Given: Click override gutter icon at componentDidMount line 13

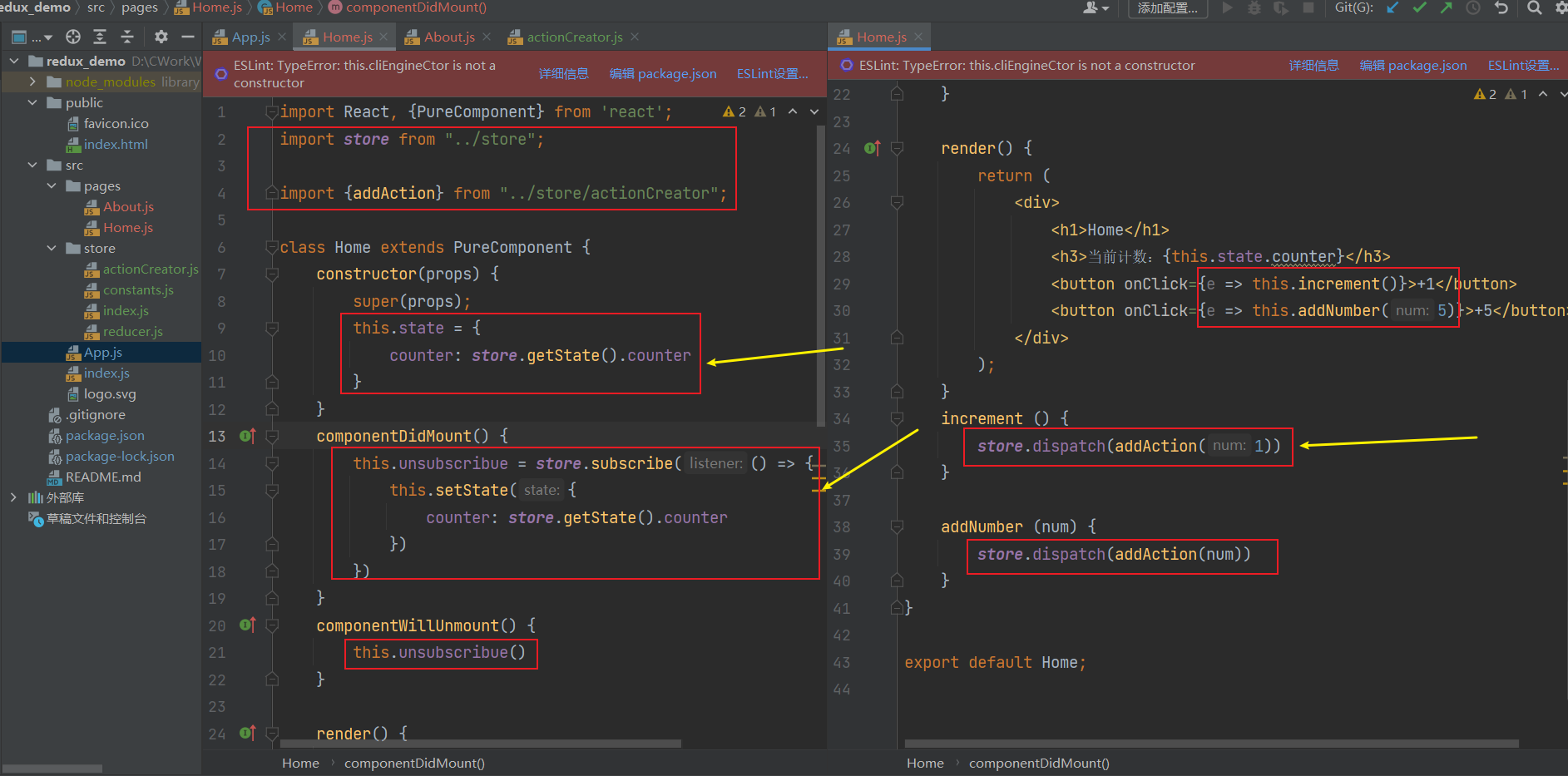Looking at the screenshot, I should pyautogui.click(x=248, y=436).
